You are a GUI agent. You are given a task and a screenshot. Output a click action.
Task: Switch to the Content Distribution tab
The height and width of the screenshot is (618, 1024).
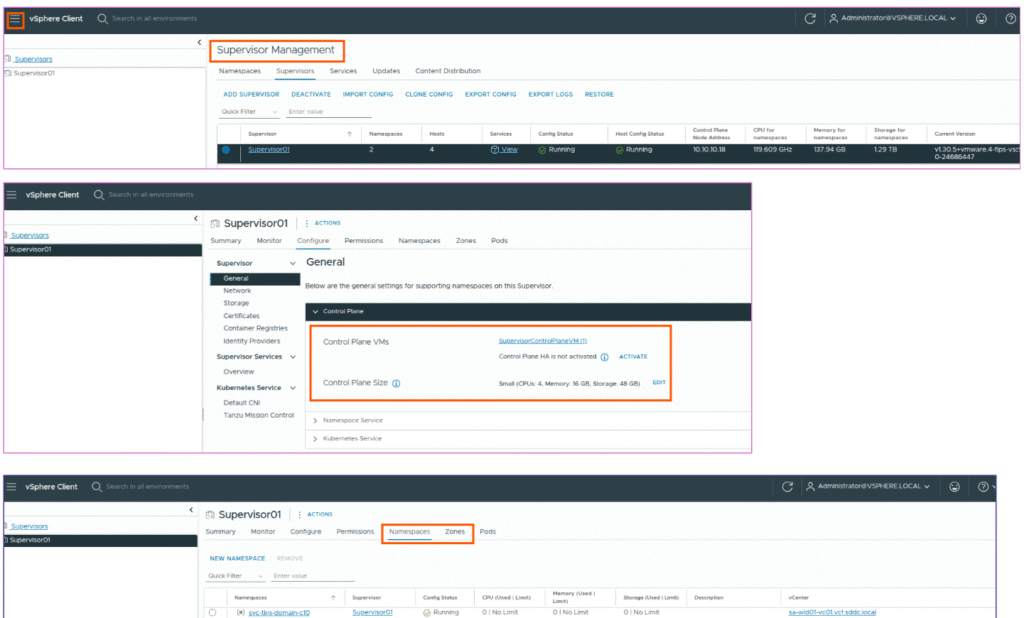(447, 71)
